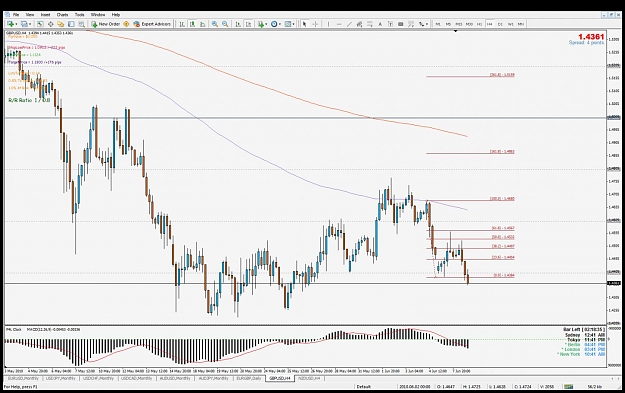Image resolution: width=625 pixels, height=393 pixels.
Task: Select the equidistant channel tool
Action: [360, 24]
